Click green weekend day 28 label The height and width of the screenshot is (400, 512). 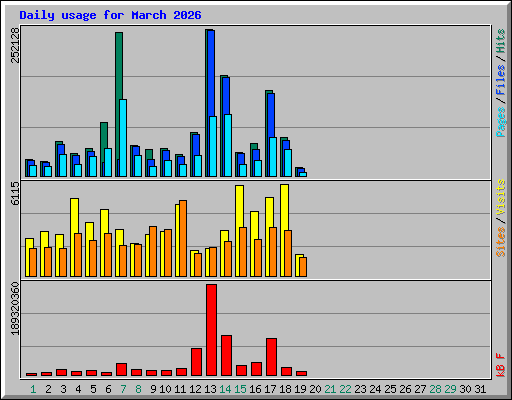[x=435, y=389]
